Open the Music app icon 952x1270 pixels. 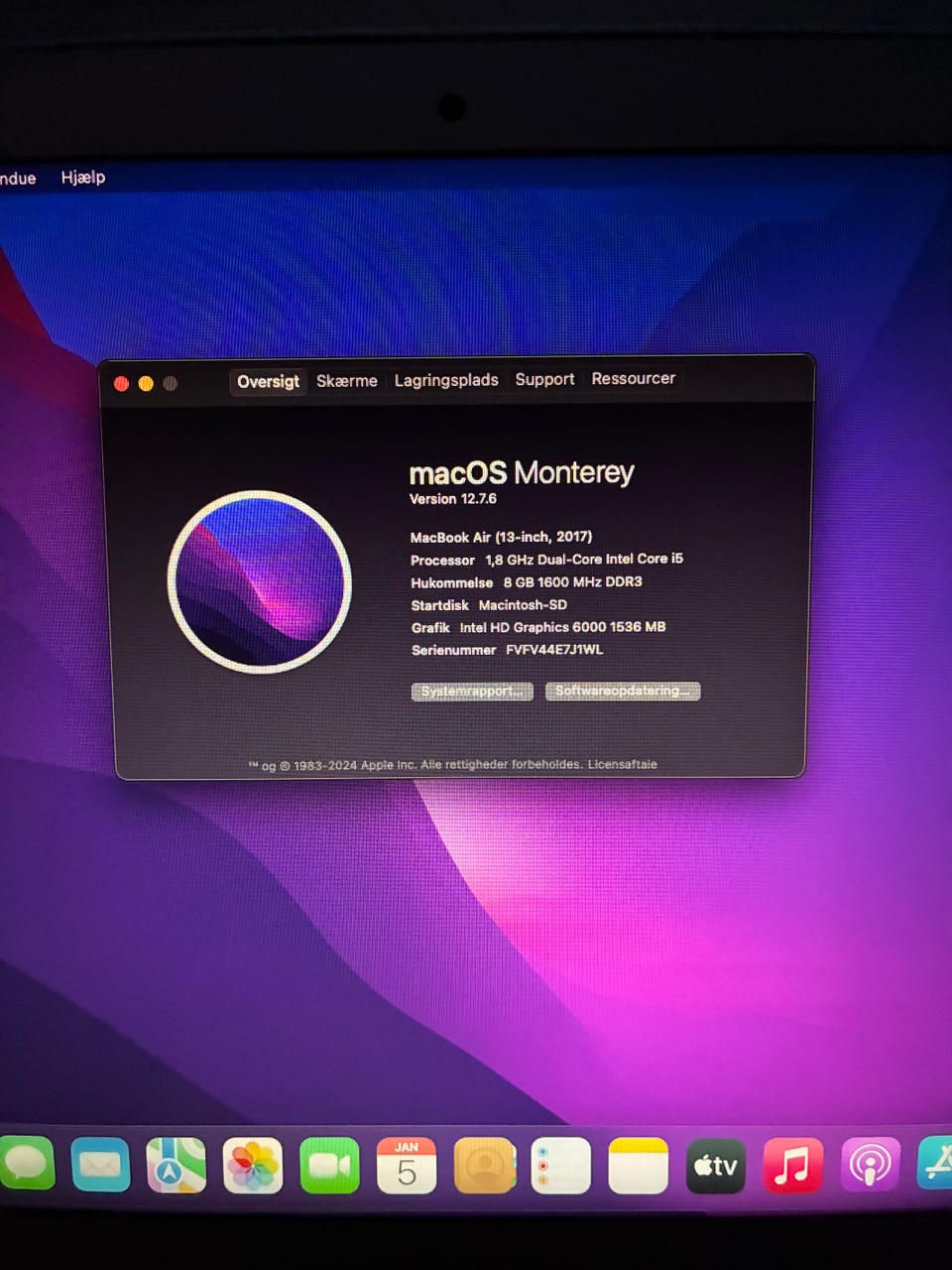(x=792, y=1166)
